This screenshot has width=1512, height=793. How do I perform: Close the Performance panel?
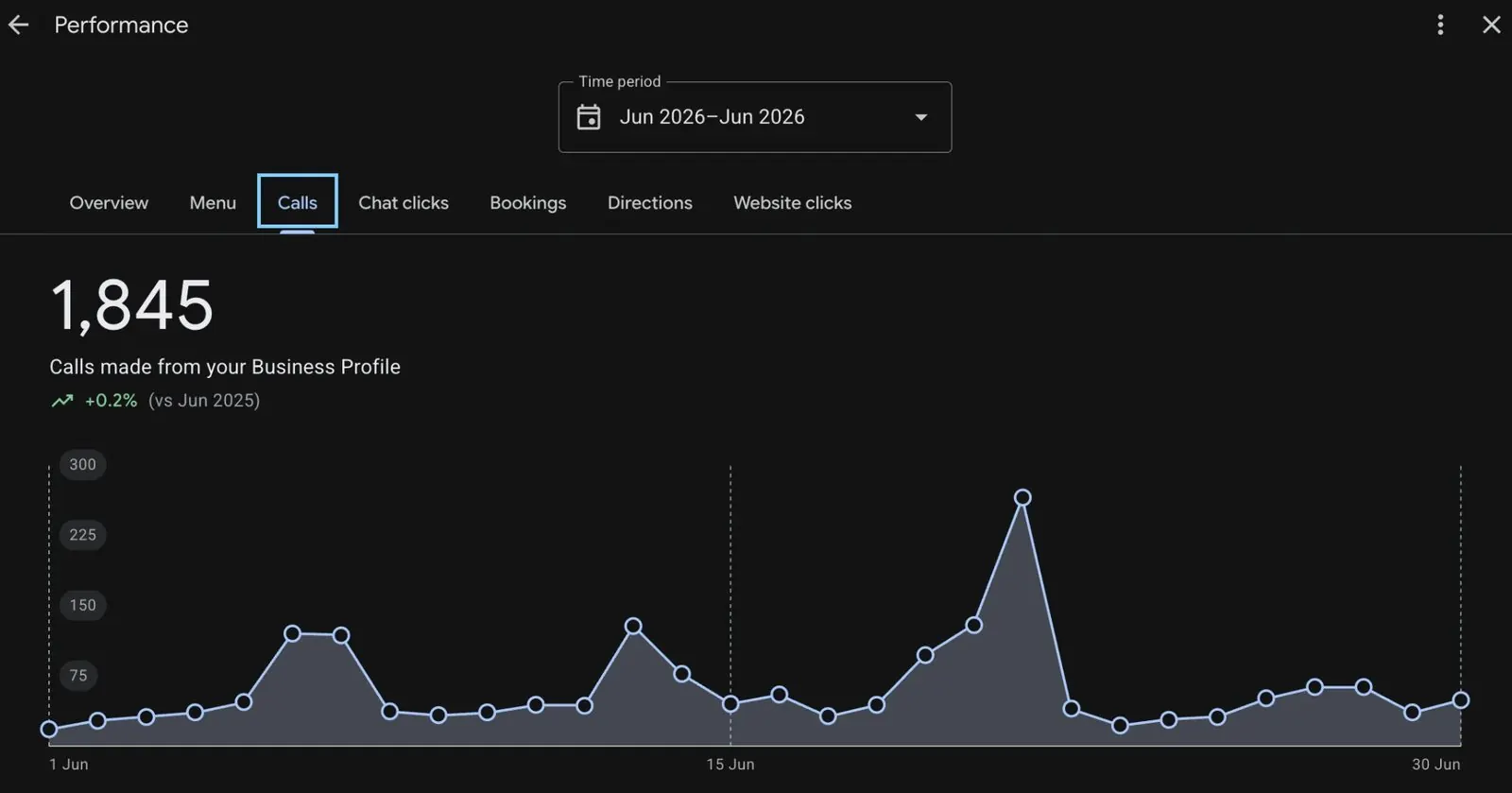(x=1491, y=25)
